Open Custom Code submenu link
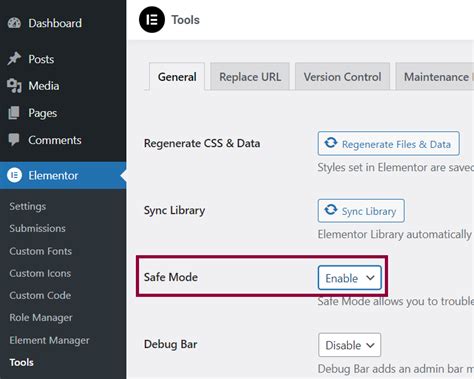Screen dimensions: 474x379 (x=40, y=295)
